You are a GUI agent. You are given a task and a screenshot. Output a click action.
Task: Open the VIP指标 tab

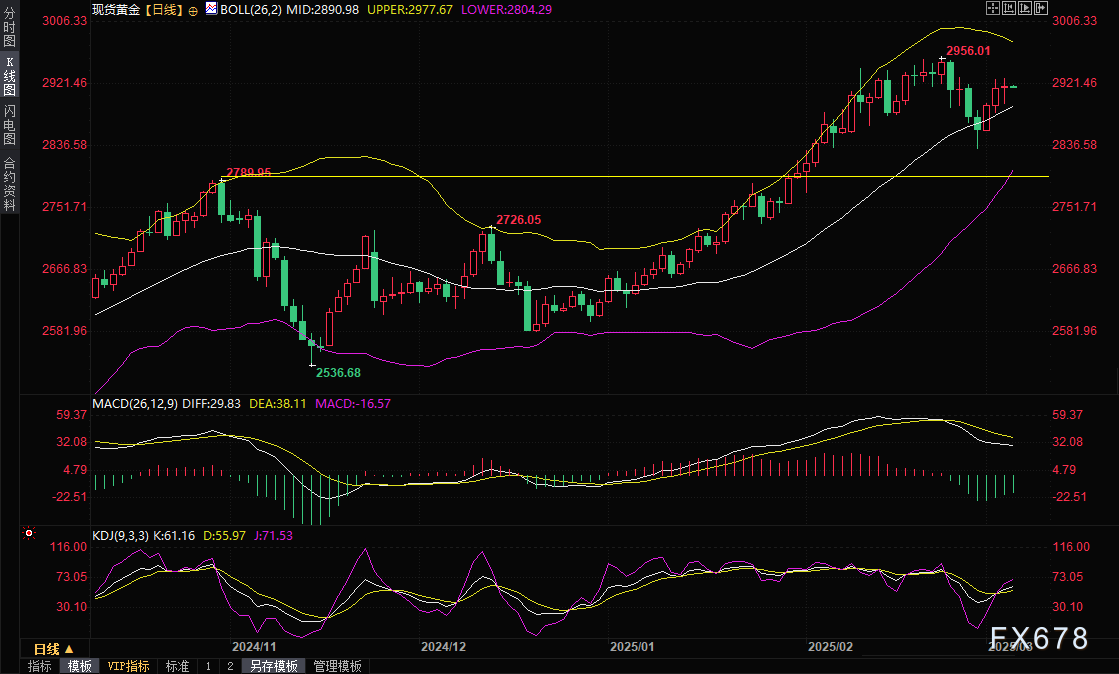point(128,666)
